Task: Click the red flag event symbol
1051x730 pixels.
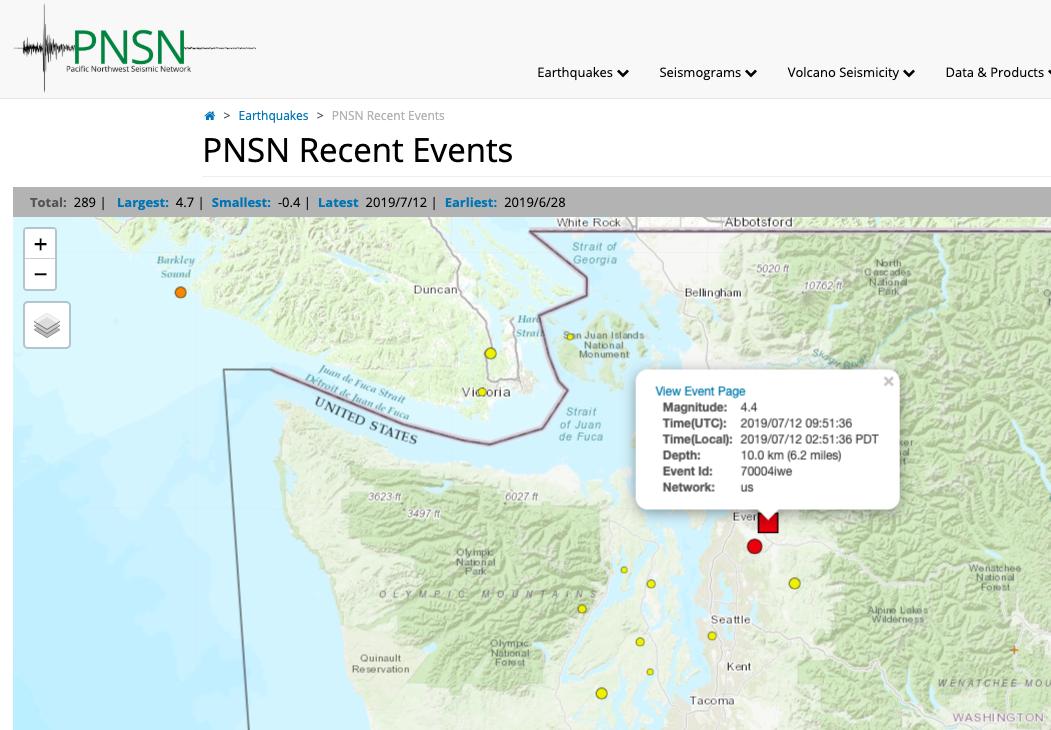Action: pos(768,521)
